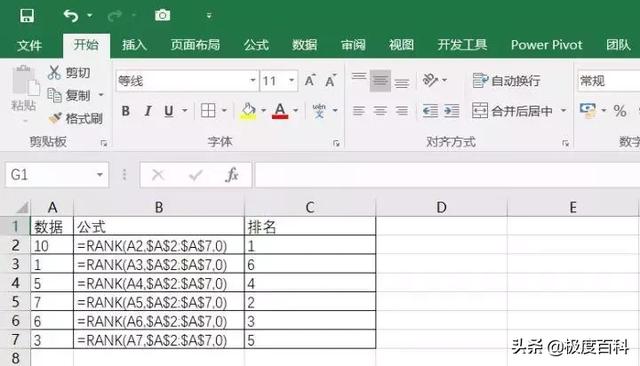This screenshot has height=366, width=640.
Task: Click the middle align icon
Action: tap(380, 80)
